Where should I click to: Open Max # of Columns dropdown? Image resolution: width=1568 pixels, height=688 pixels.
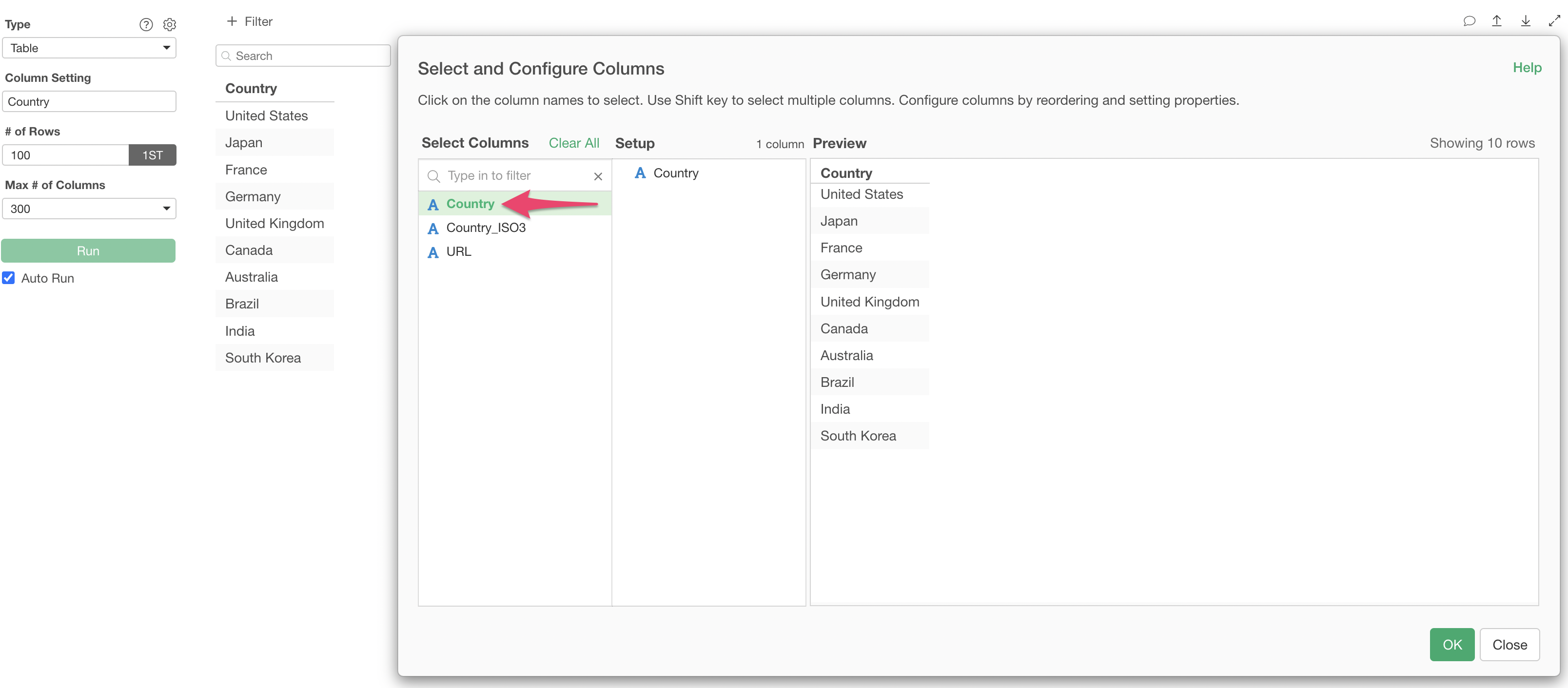pyautogui.click(x=89, y=209)
